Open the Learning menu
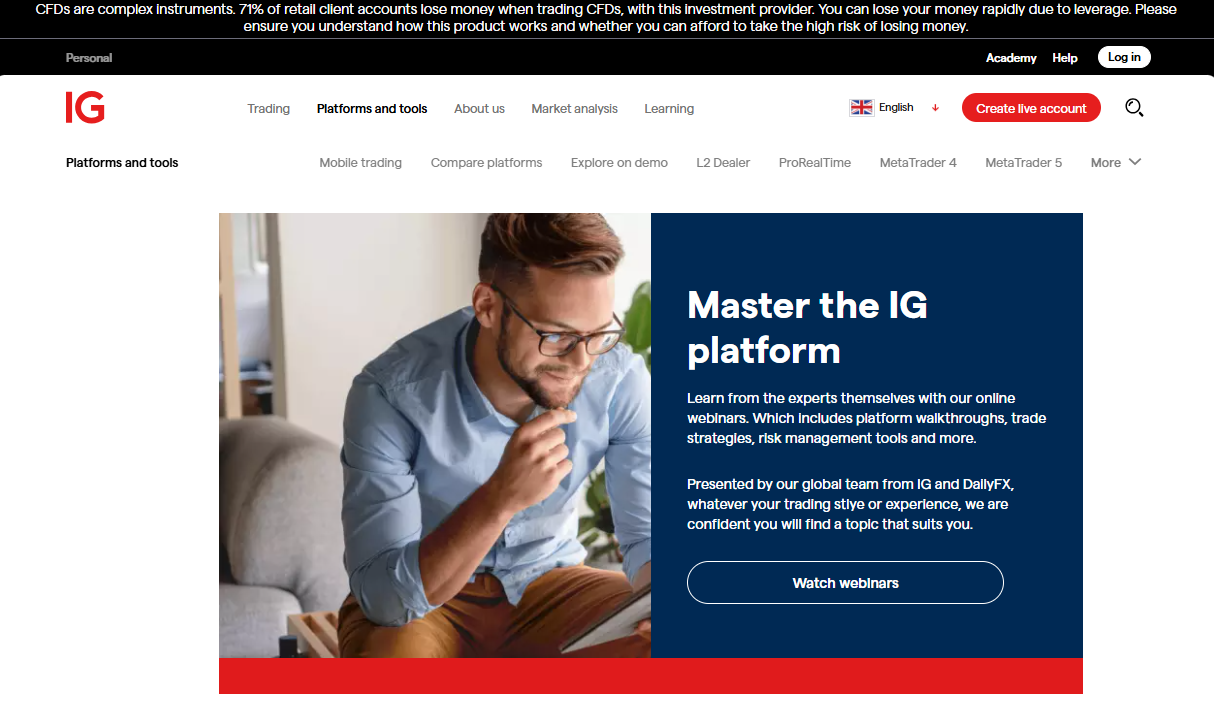The image size is (1214, 712). pos(669,108)
